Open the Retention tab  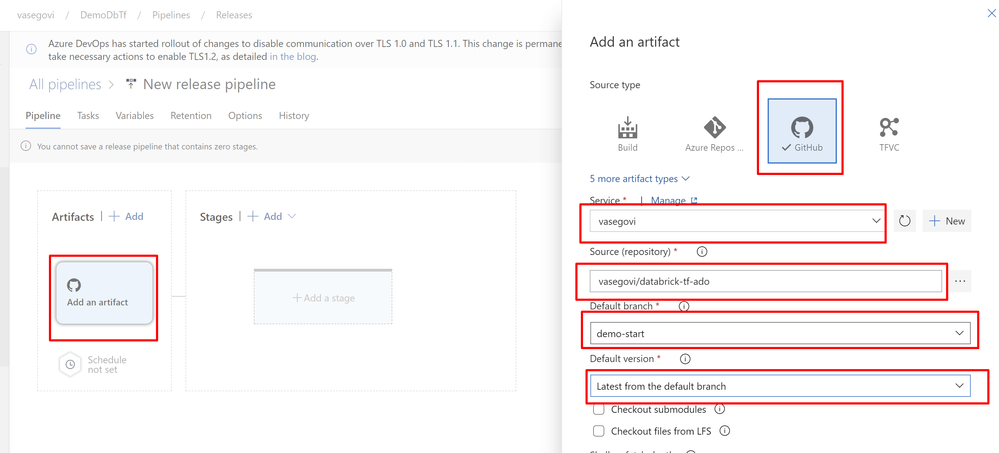pyautogui.click(x=190, y=116)
